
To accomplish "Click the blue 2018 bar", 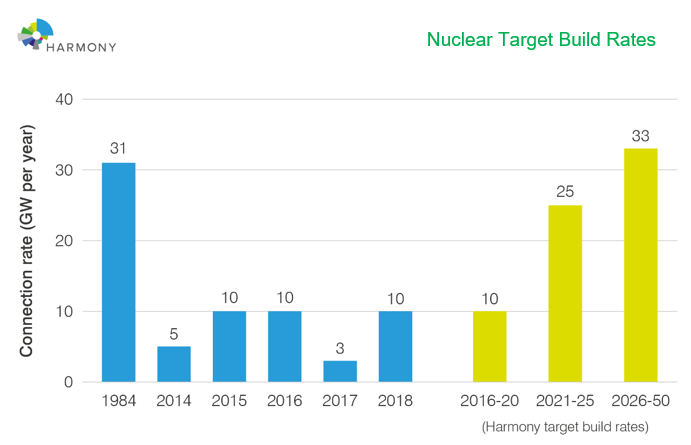I will tap(395, 346).
